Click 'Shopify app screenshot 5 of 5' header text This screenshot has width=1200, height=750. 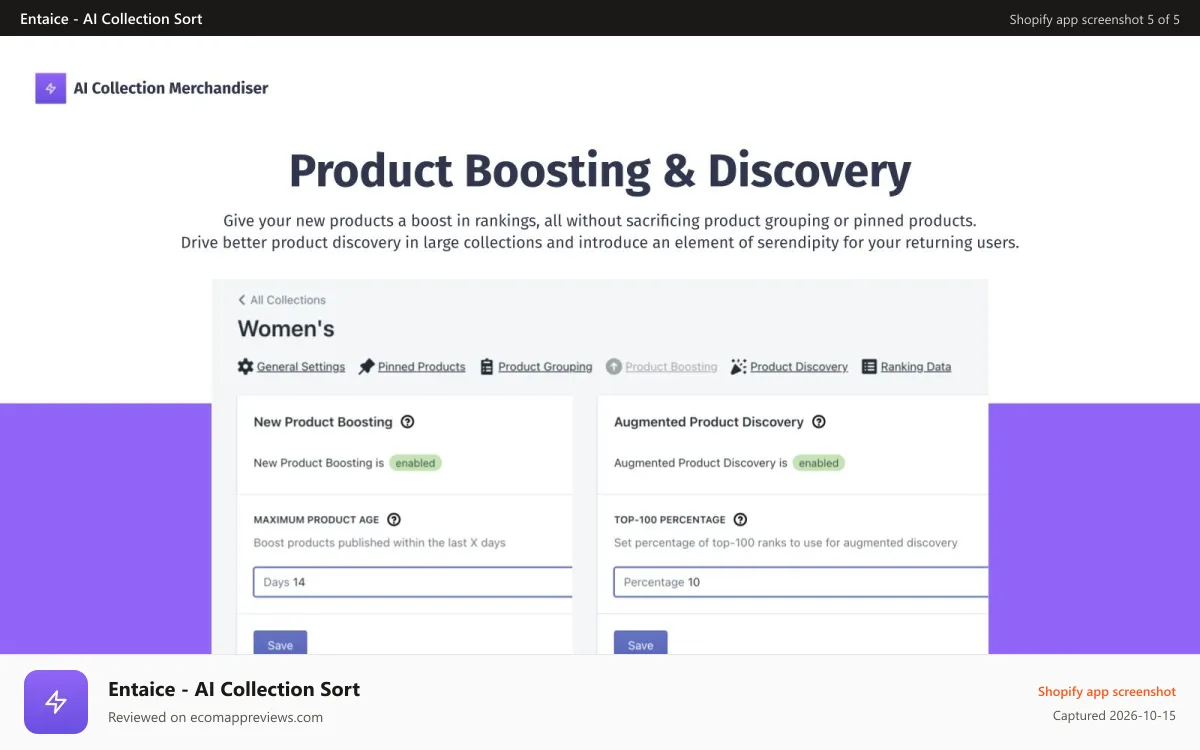[1095, 19]
